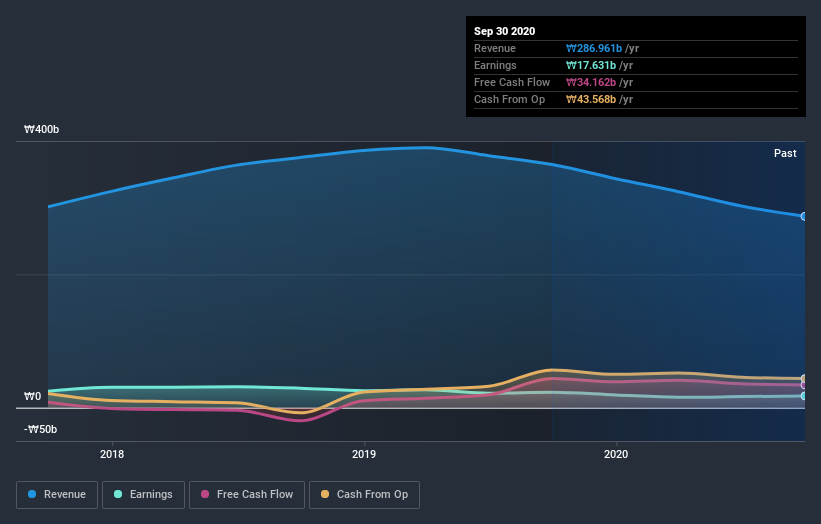Click the ₩286.961b revenue value
Viewport: 821px width, 524px height.
(594, 48)
